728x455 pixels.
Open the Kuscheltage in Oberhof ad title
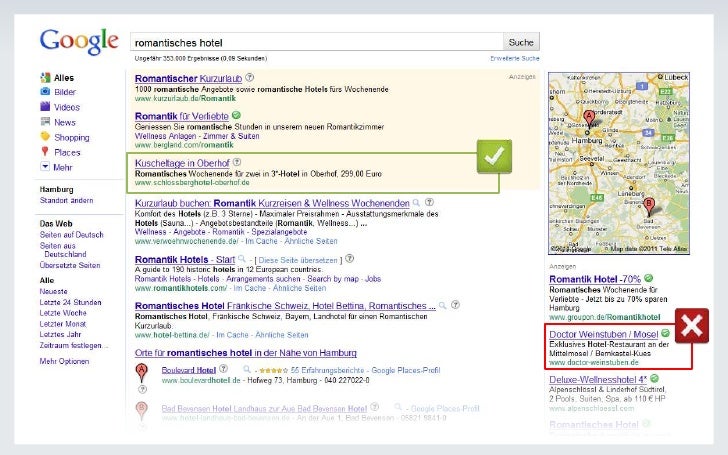(182, 163)
